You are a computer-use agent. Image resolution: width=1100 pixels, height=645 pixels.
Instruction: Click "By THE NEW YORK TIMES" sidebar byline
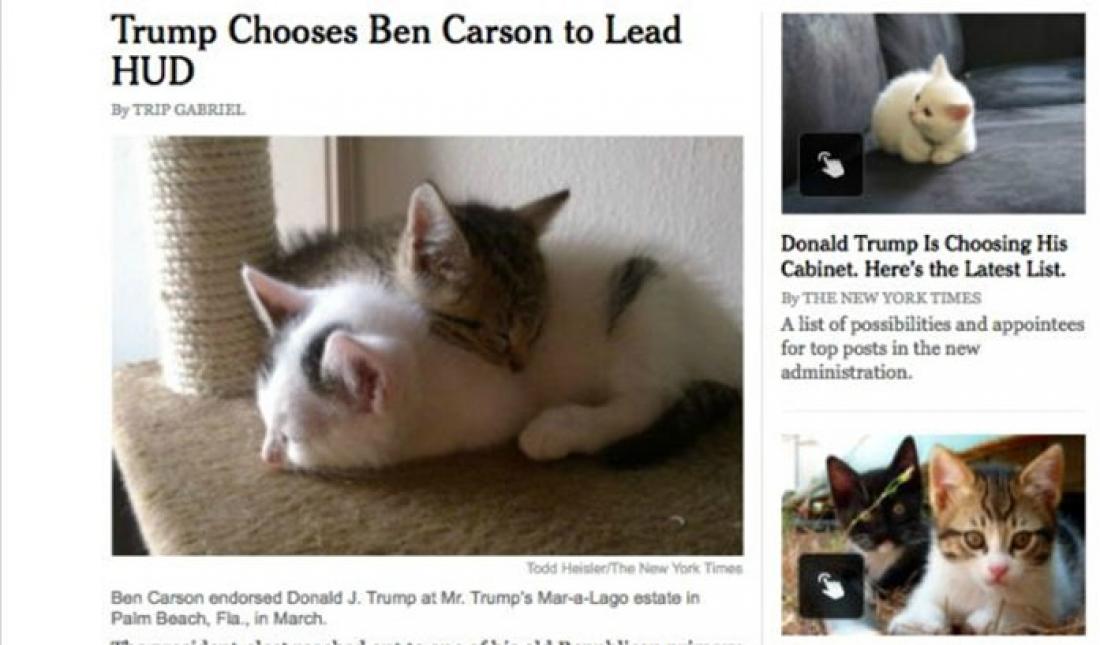[x=881, y=298]
